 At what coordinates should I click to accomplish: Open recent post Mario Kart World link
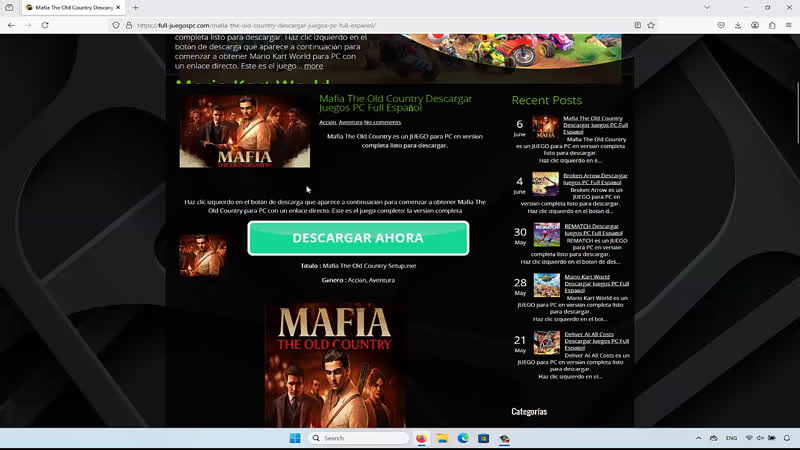coord(596,284)
